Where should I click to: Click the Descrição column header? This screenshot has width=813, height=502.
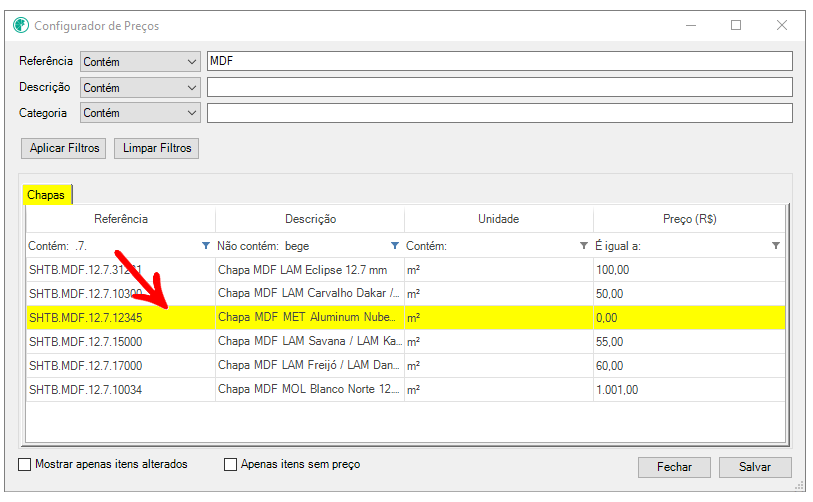point(310,219)
